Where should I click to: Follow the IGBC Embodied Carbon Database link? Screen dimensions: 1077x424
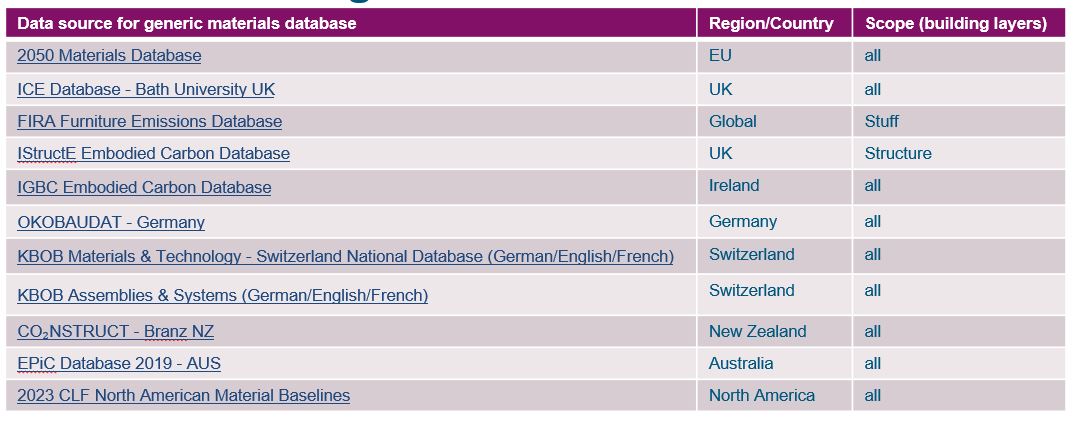144,187
